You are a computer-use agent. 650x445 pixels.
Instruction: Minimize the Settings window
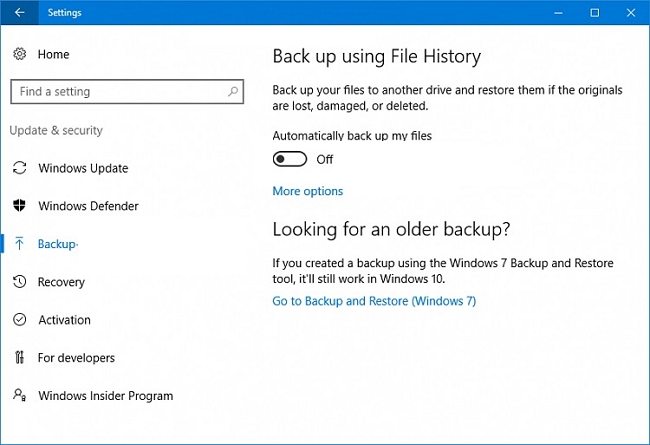pos(558,12)
